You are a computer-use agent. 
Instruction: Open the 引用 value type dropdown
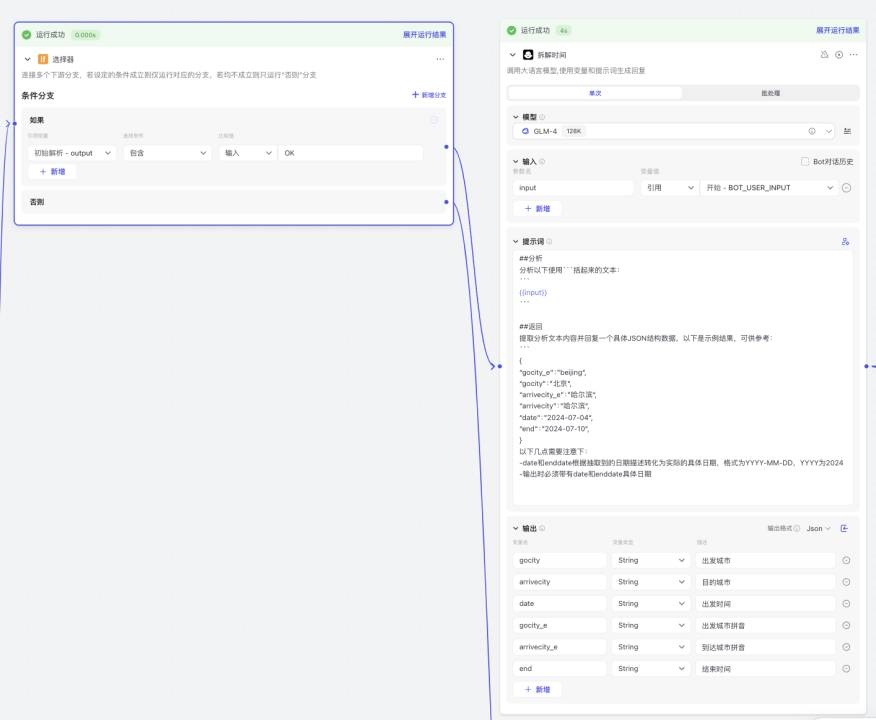(x=669, y=188)
